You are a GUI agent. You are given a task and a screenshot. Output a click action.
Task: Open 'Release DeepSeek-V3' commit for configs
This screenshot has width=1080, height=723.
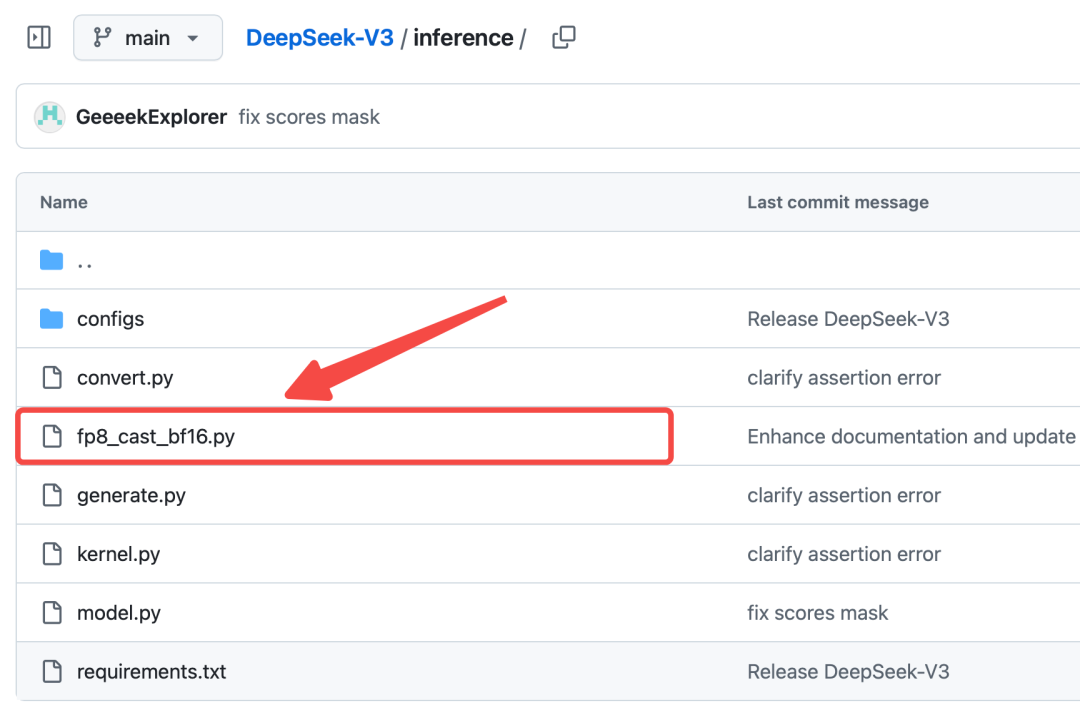point(848,319)
